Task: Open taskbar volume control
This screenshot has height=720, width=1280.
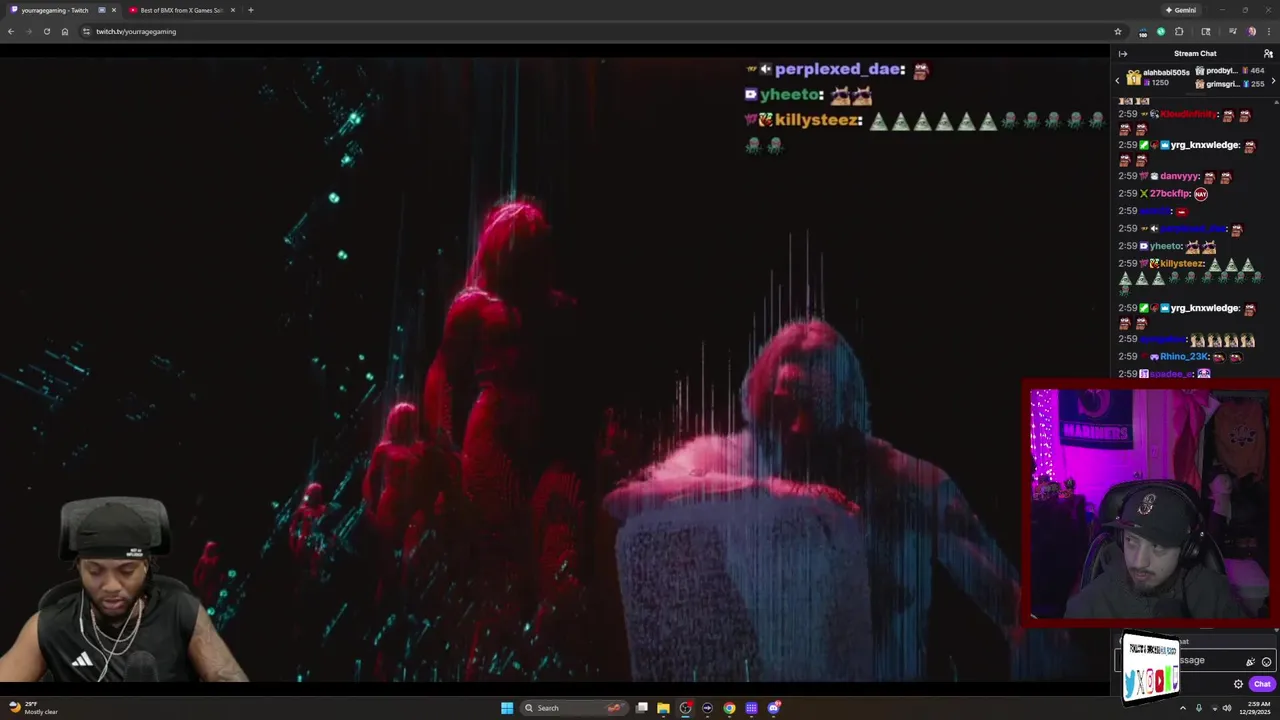Action: tap(1227, 708)
